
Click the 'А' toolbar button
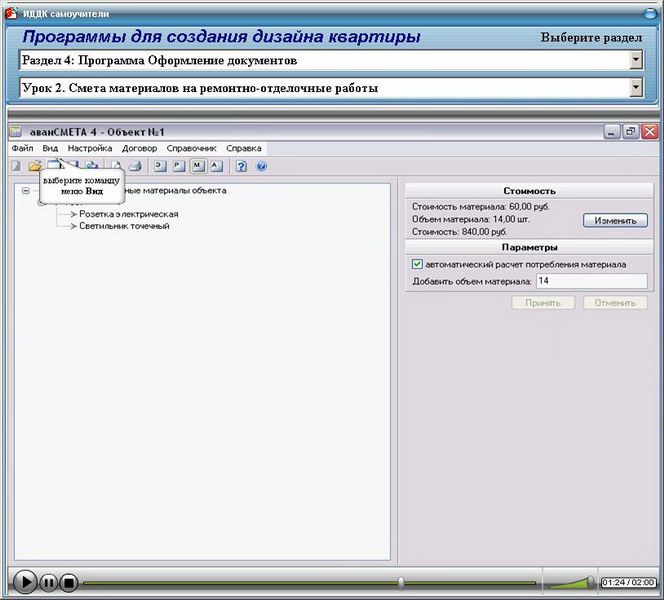(216, 166)
